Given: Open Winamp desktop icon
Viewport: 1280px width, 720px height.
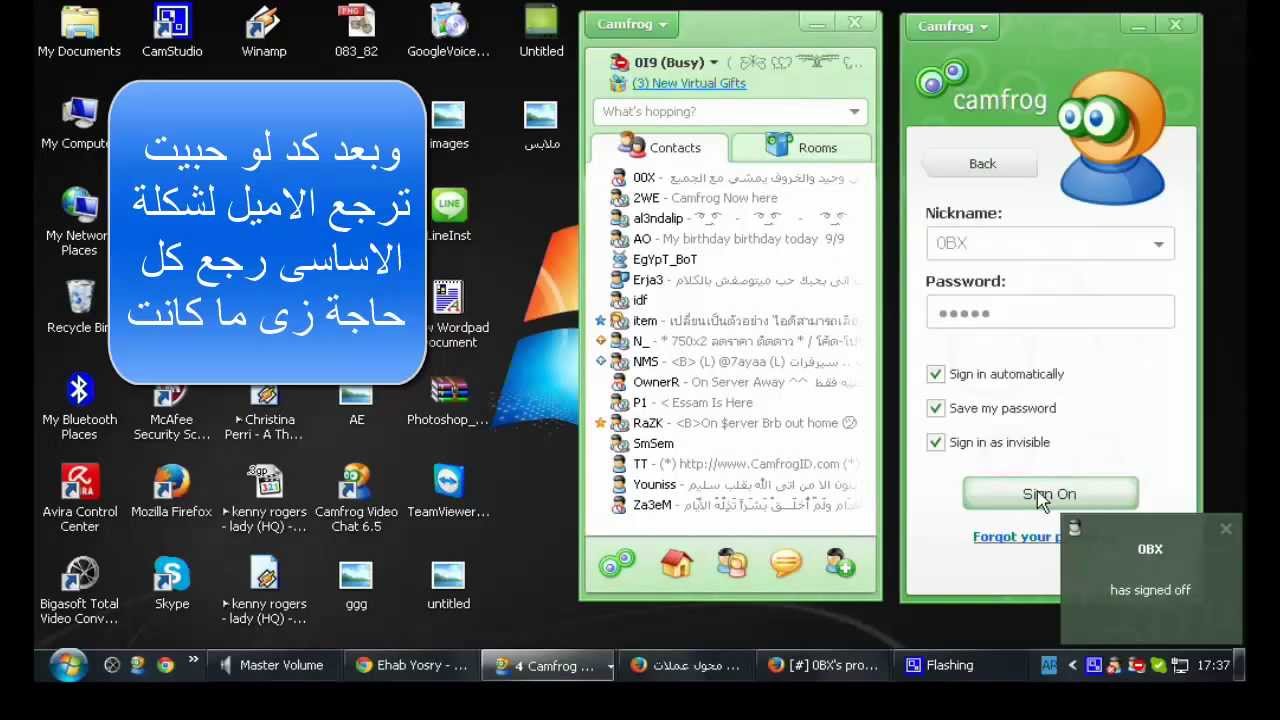Looking at the screenshot, I should pyautogui.click(x=264, y=32).
